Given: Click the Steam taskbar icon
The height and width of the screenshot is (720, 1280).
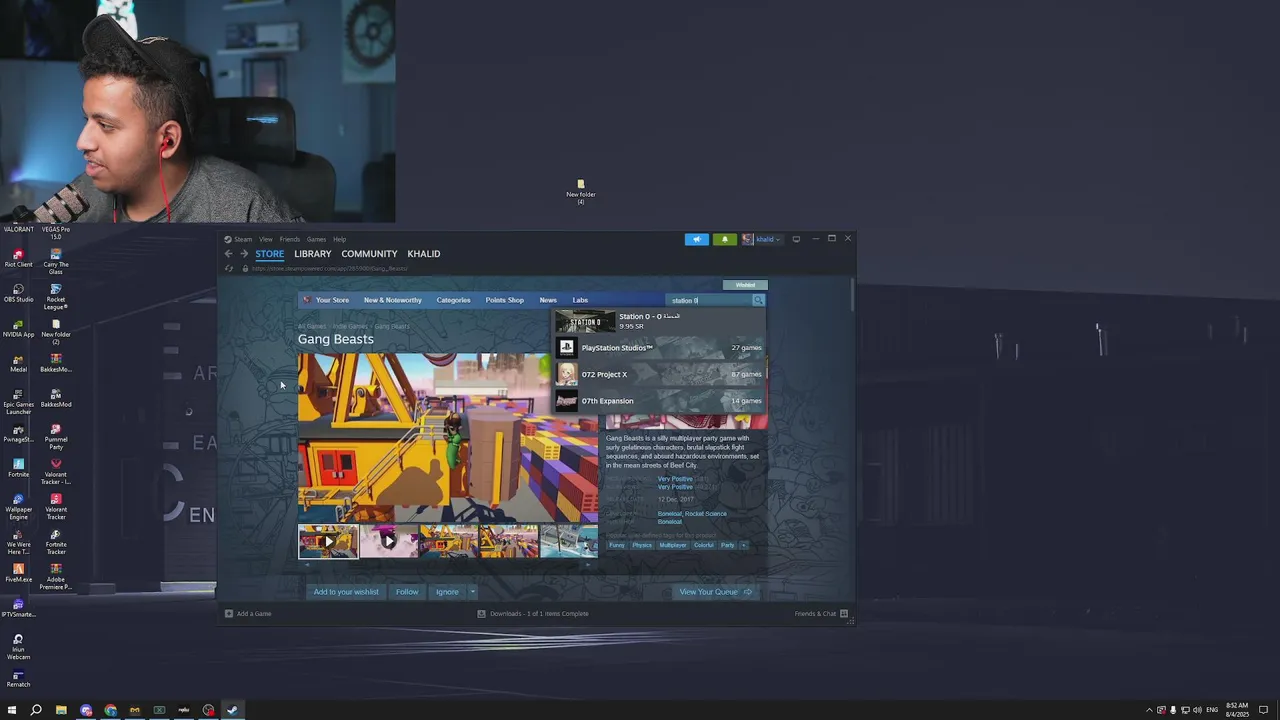Looking at the screenshot, I should (x=232, y=710).
